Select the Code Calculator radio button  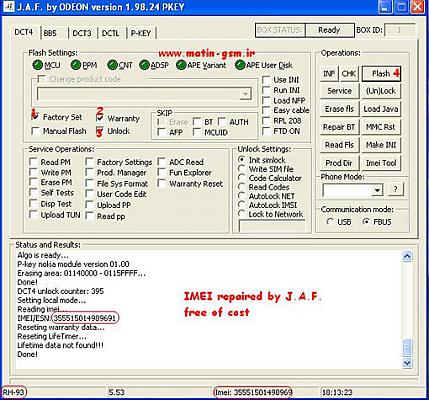coord(242,178)
